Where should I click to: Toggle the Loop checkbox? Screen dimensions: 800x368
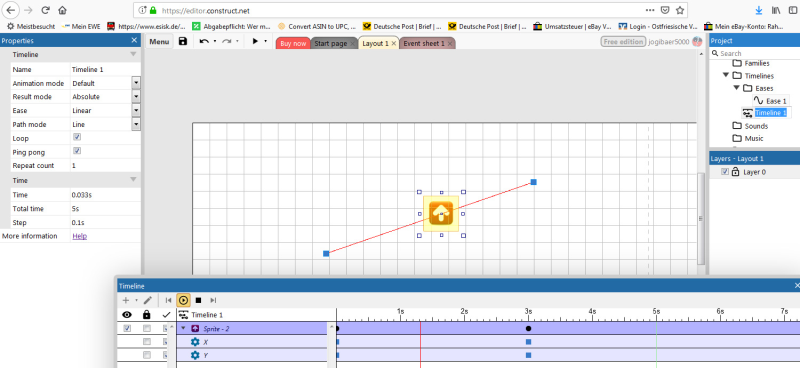pos(77,137)
